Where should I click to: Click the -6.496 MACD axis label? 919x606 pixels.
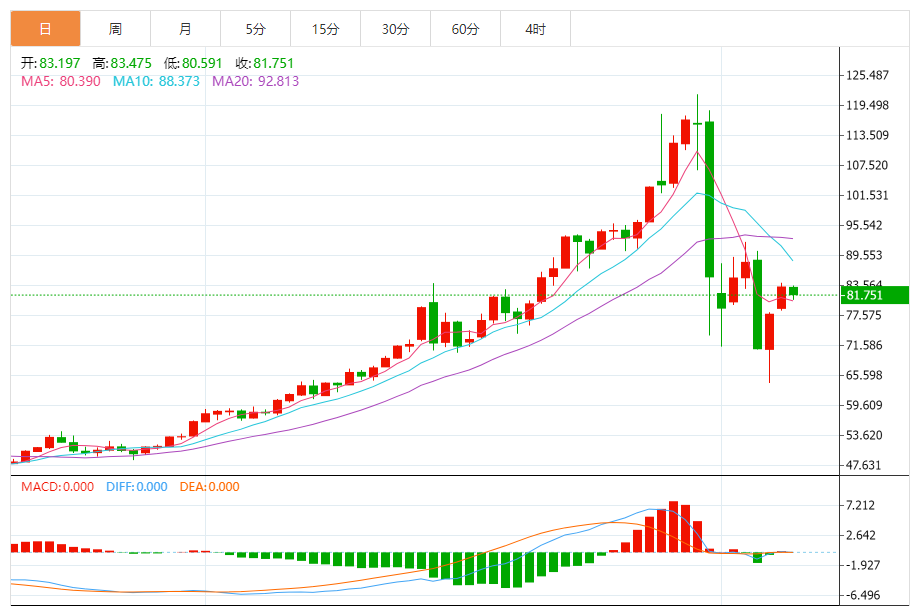click(x=862, y=595)
